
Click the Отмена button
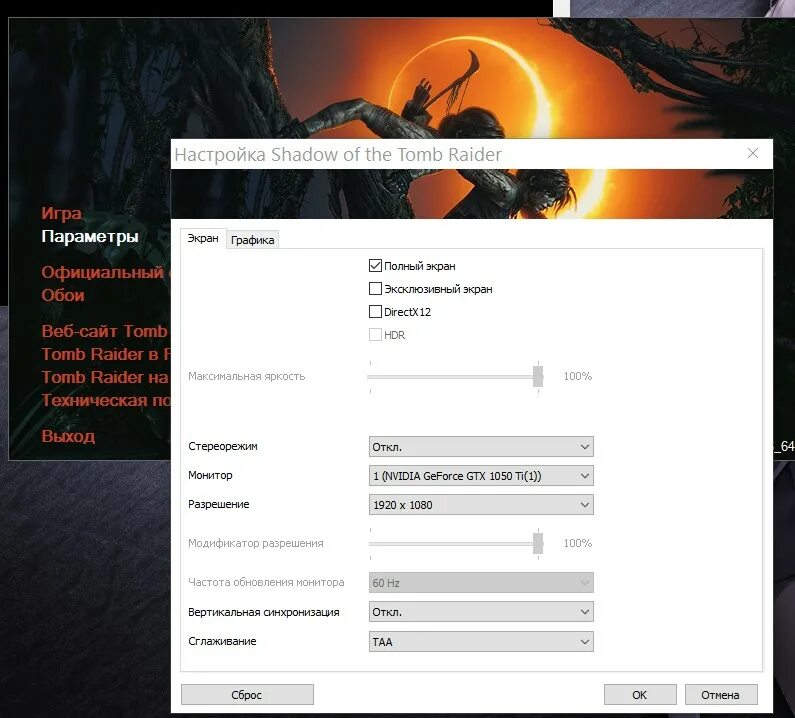(x=720, y=695)
